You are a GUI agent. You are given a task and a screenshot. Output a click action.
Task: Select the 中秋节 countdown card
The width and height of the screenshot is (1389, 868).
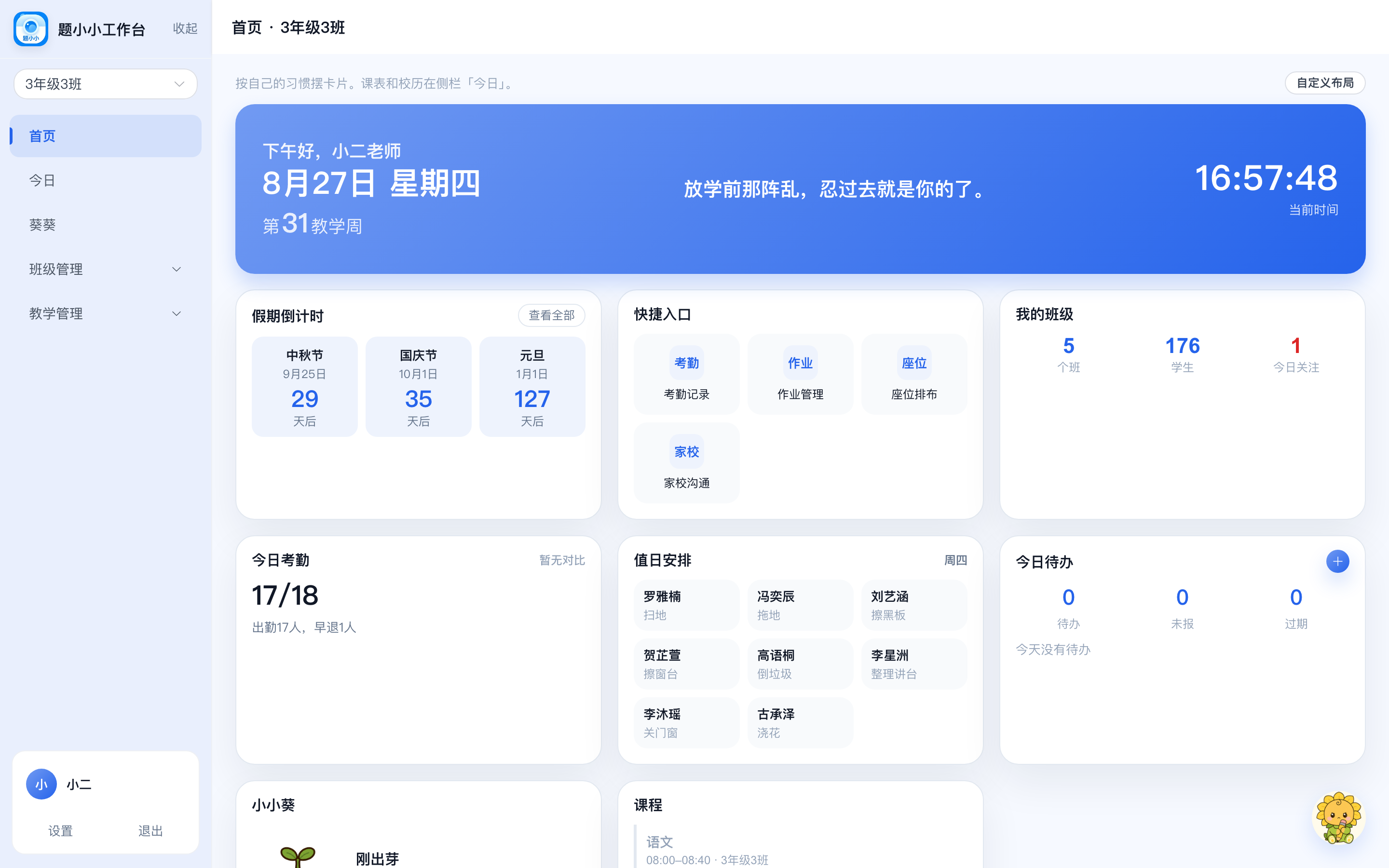[304, 387]
